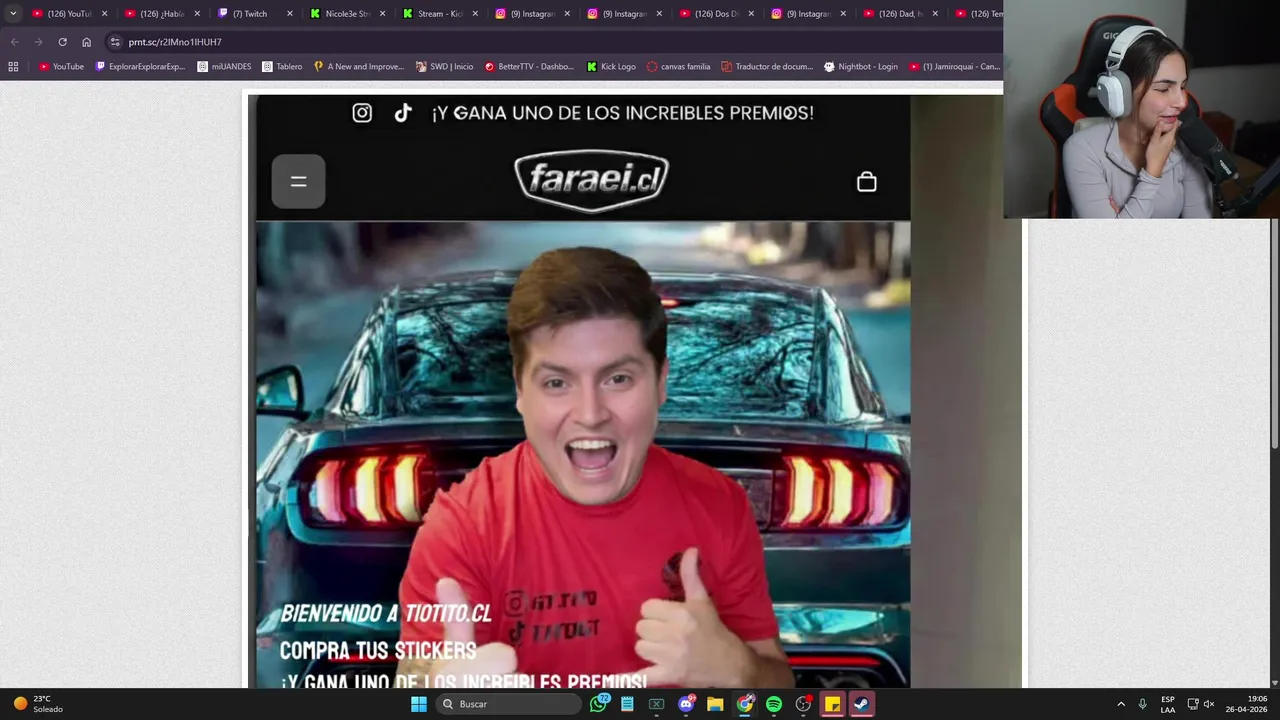The image size is (1280, 720).
Task: Open the Xbox Game Bar taskbar icon
Action: [656, 704]
